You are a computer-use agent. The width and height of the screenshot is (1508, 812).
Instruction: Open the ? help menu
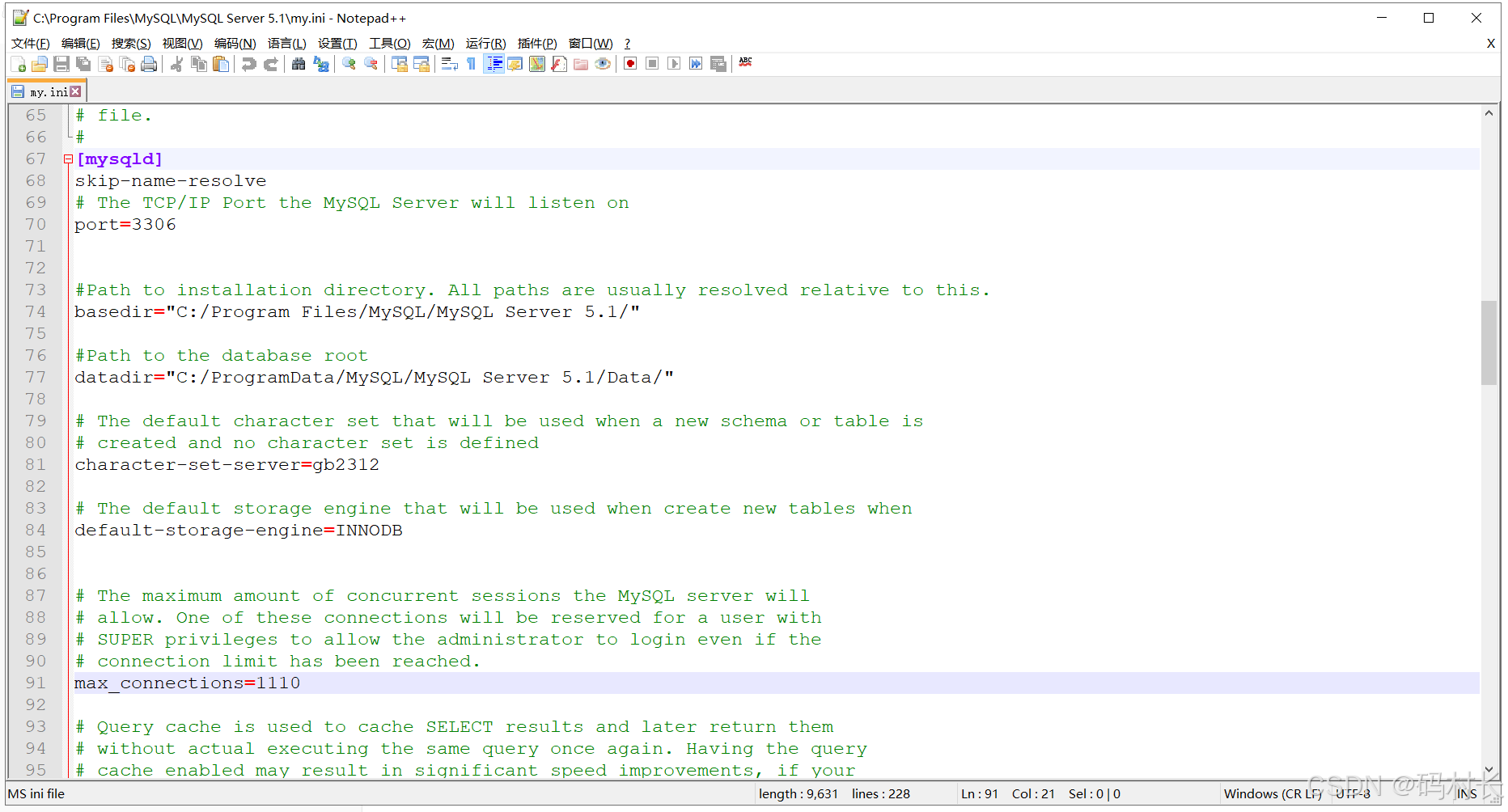tap(627, 44)
